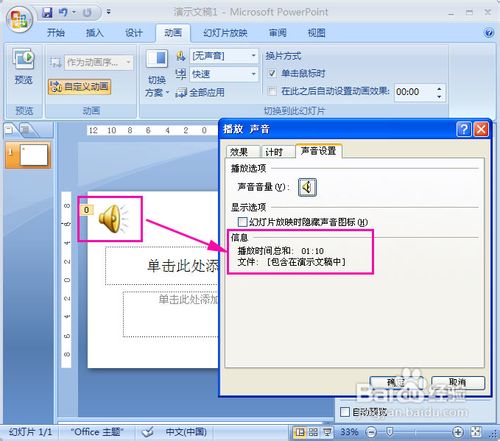
Task: Click the dialog help question mark
Action: point(463,129)
